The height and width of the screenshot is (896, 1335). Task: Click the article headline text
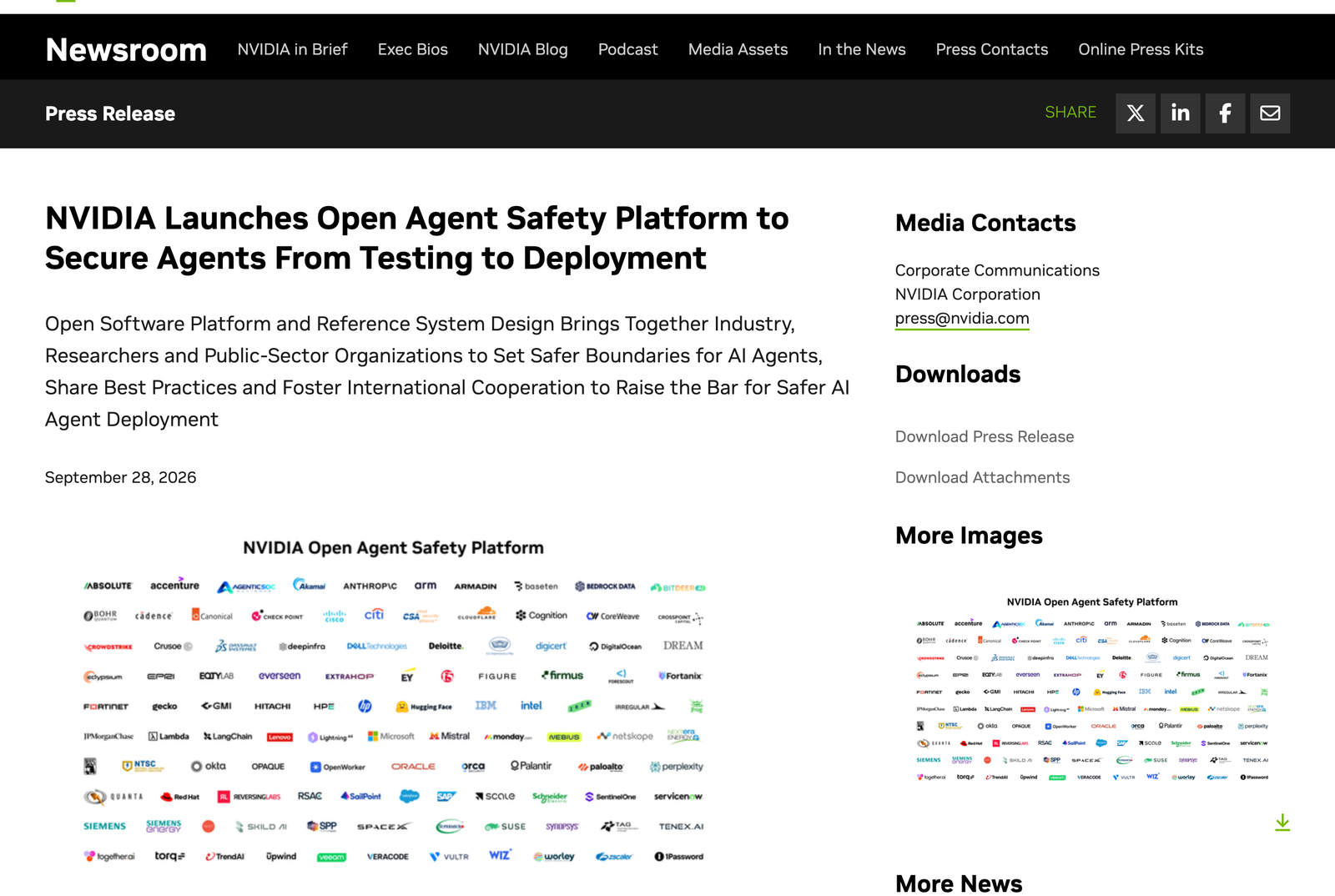click(417, 239)
